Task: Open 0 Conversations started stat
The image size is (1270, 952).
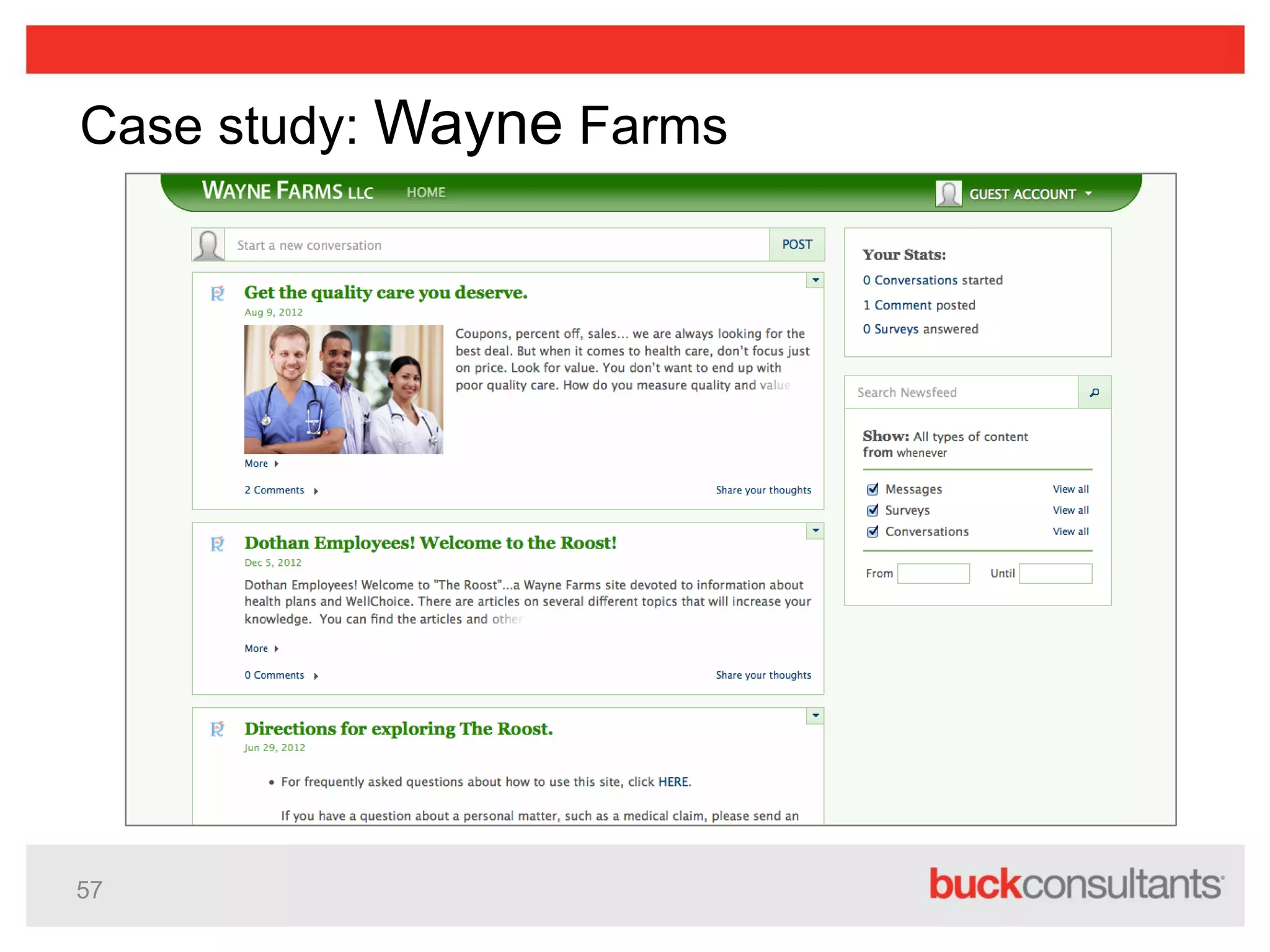Action: coord(933,280)
